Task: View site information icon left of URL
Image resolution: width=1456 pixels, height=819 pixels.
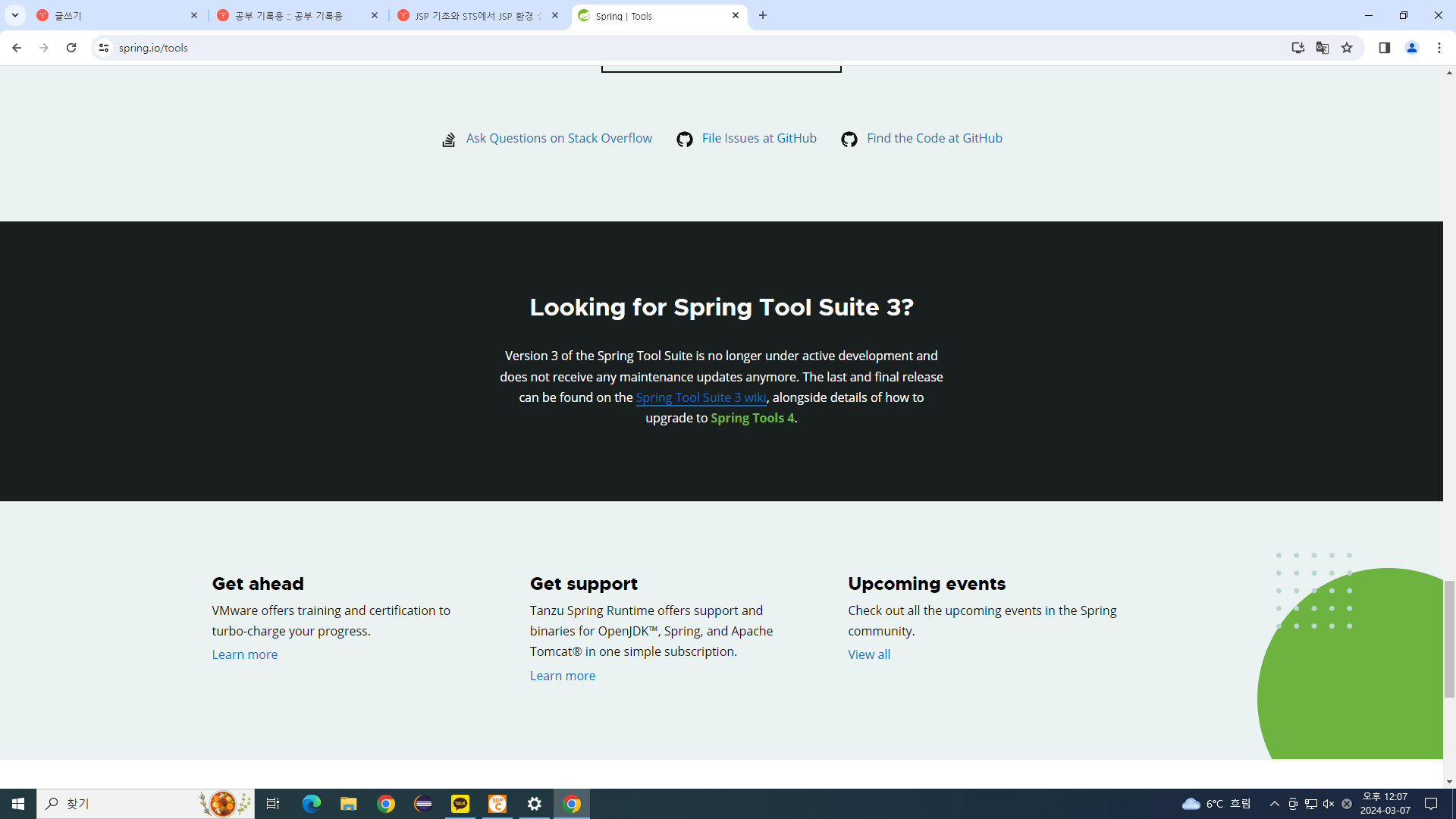Action: point(104,48)
